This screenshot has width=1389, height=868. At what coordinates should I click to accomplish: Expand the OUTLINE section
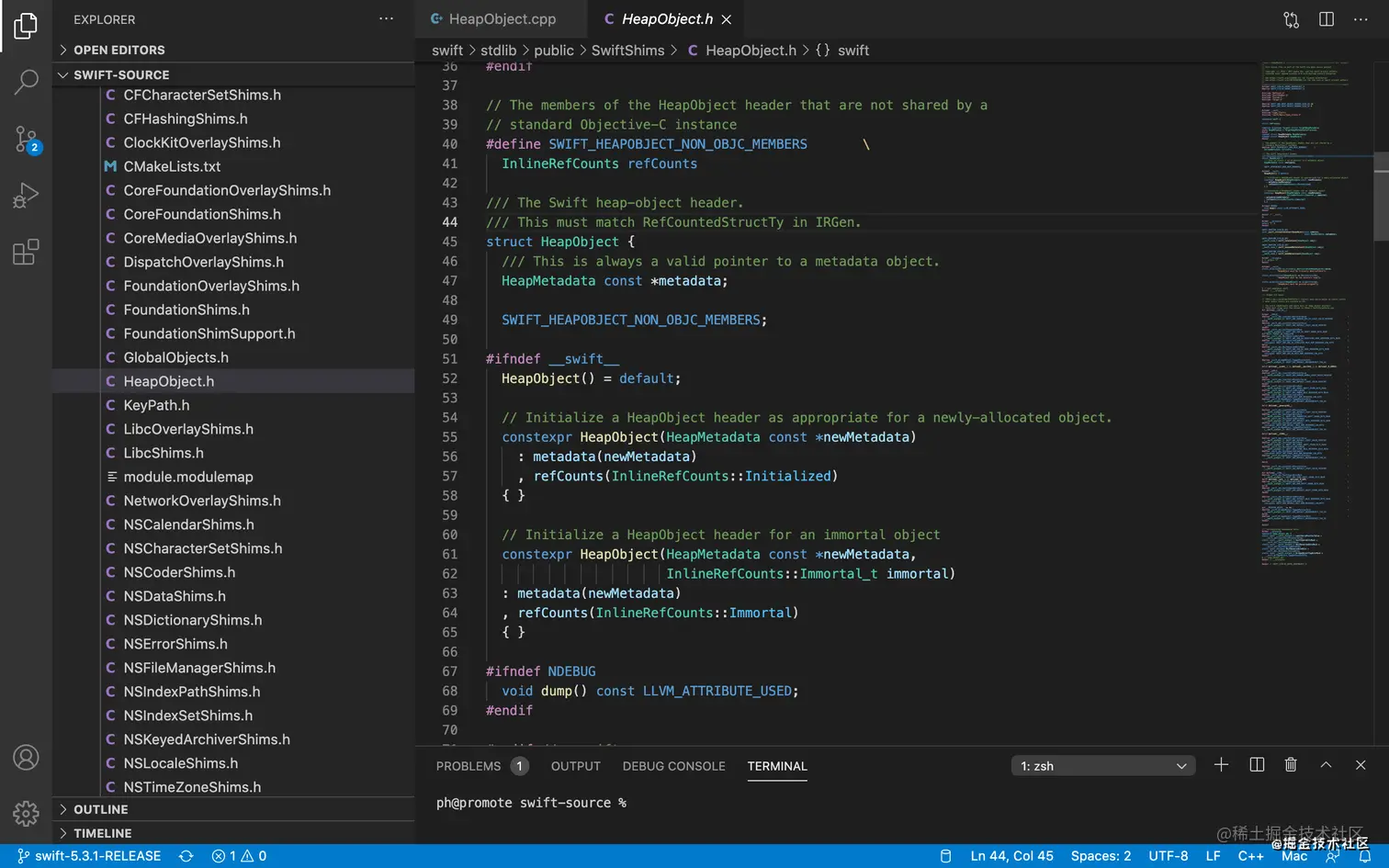coord(100,809)
